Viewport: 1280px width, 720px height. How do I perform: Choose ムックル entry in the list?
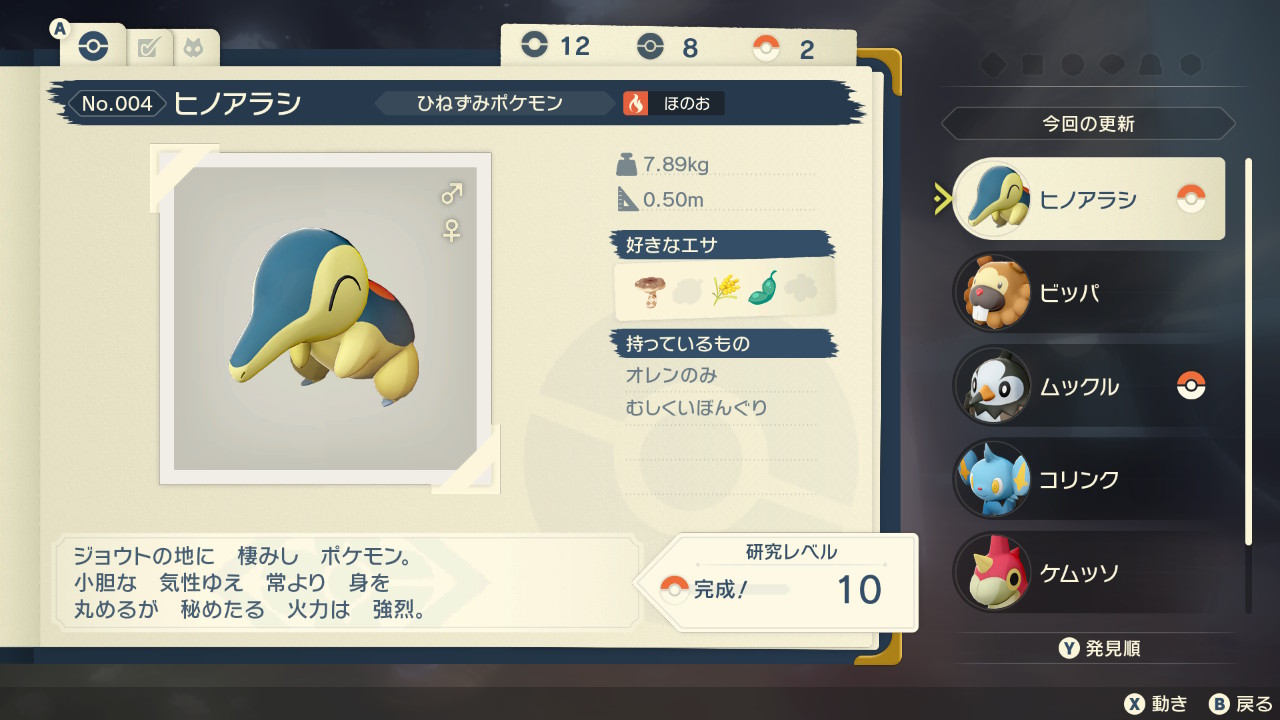[x=1088, y=386]
